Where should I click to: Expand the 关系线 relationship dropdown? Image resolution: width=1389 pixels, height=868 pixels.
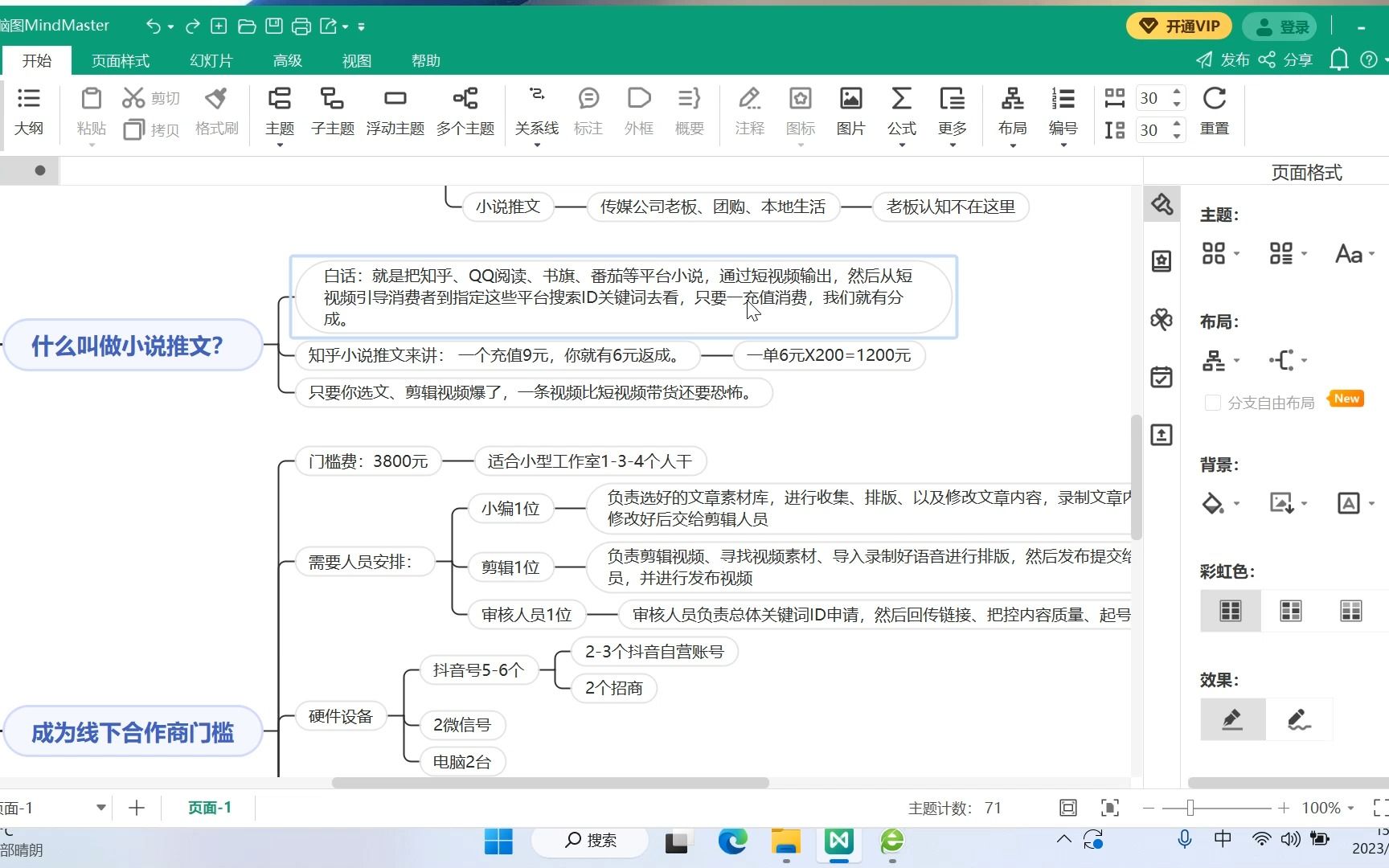point(537,145)
